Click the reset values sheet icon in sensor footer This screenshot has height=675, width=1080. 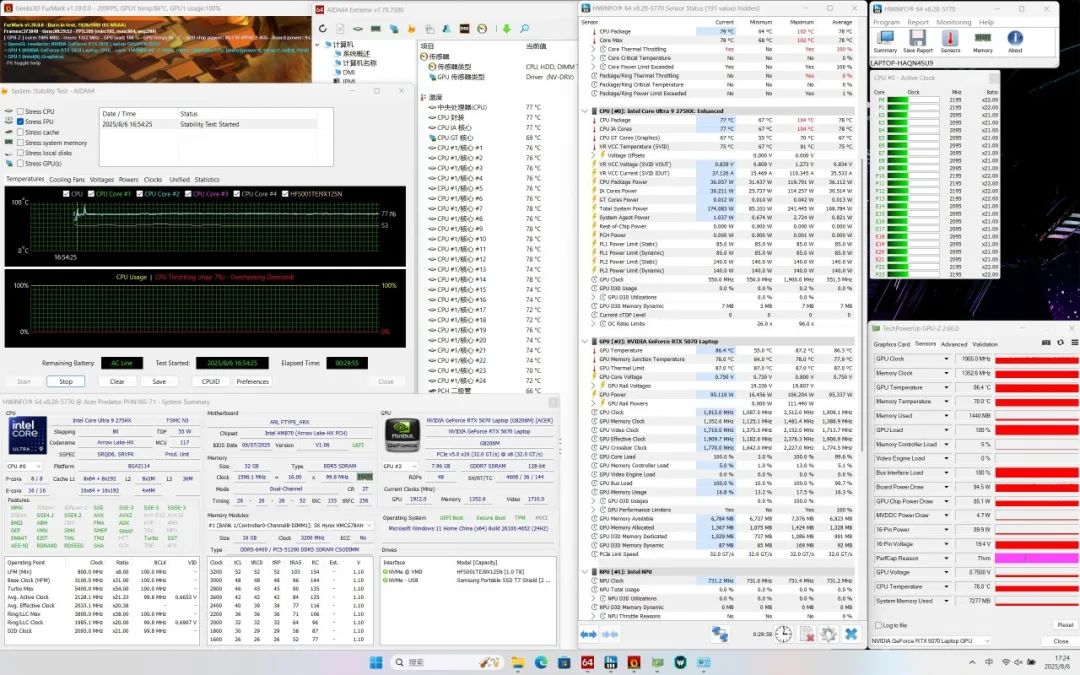(806, 634)
